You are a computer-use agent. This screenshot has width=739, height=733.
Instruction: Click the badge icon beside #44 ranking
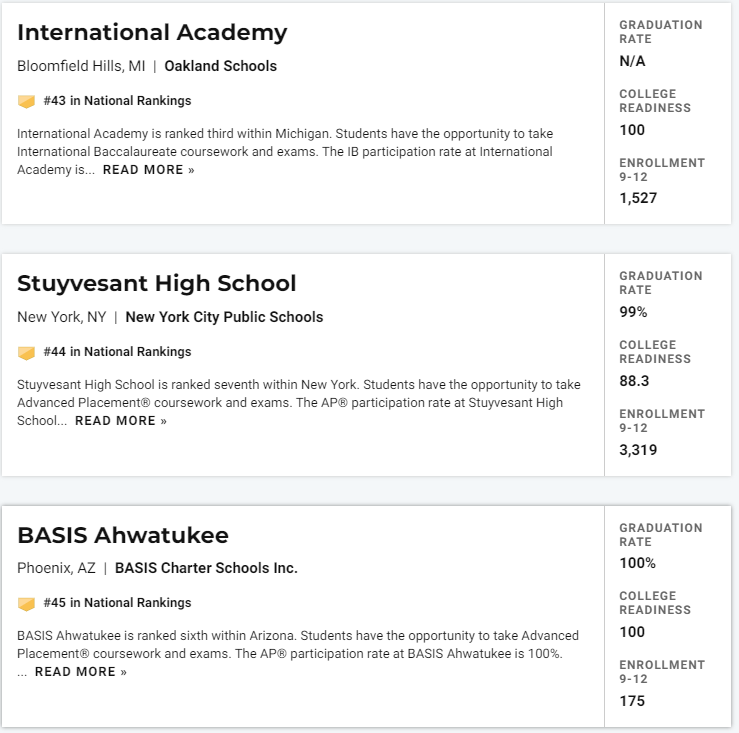26,353
